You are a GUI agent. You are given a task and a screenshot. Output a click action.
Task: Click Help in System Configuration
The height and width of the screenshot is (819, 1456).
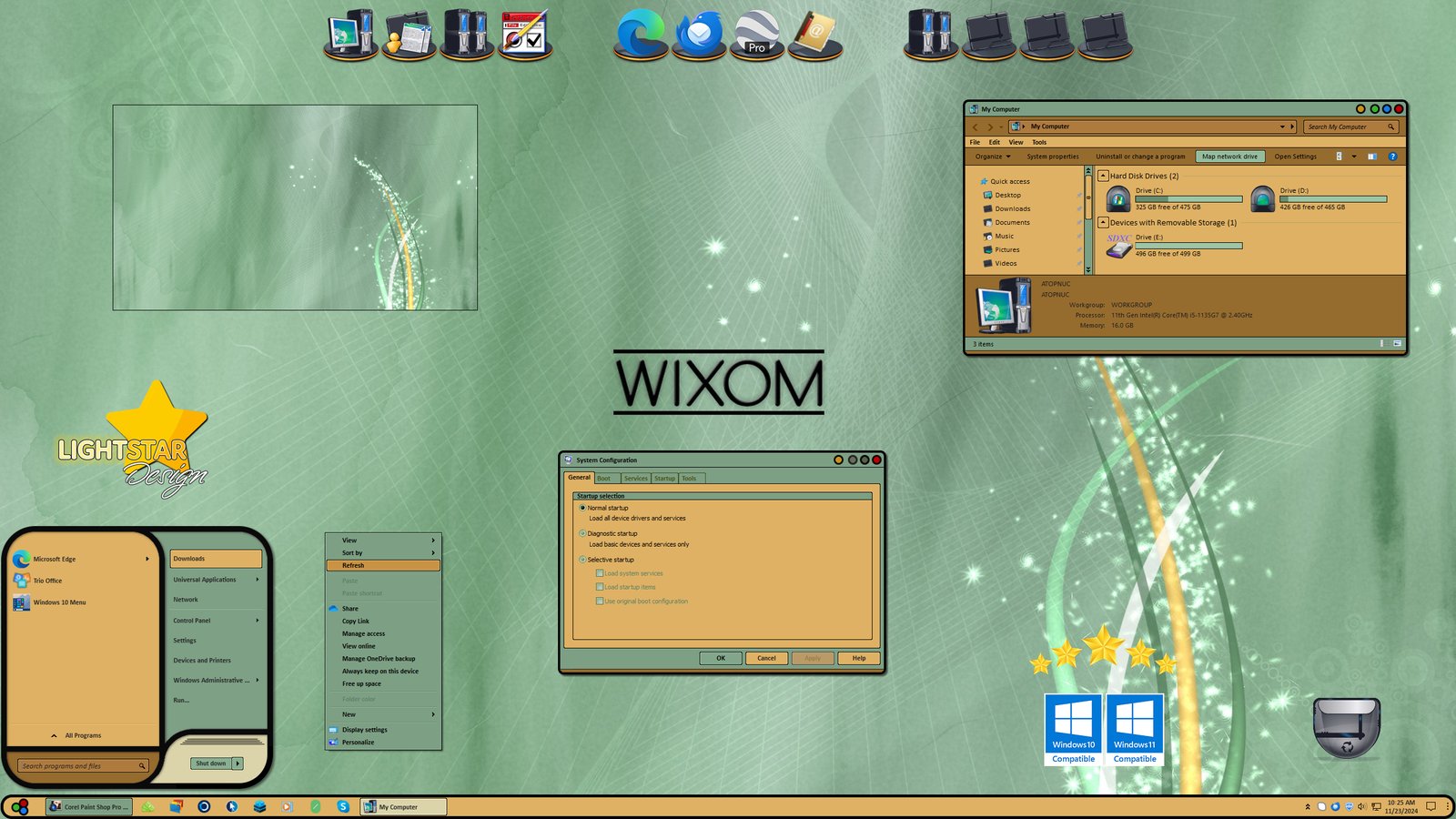pyautogui.click(x=859, y=658)
